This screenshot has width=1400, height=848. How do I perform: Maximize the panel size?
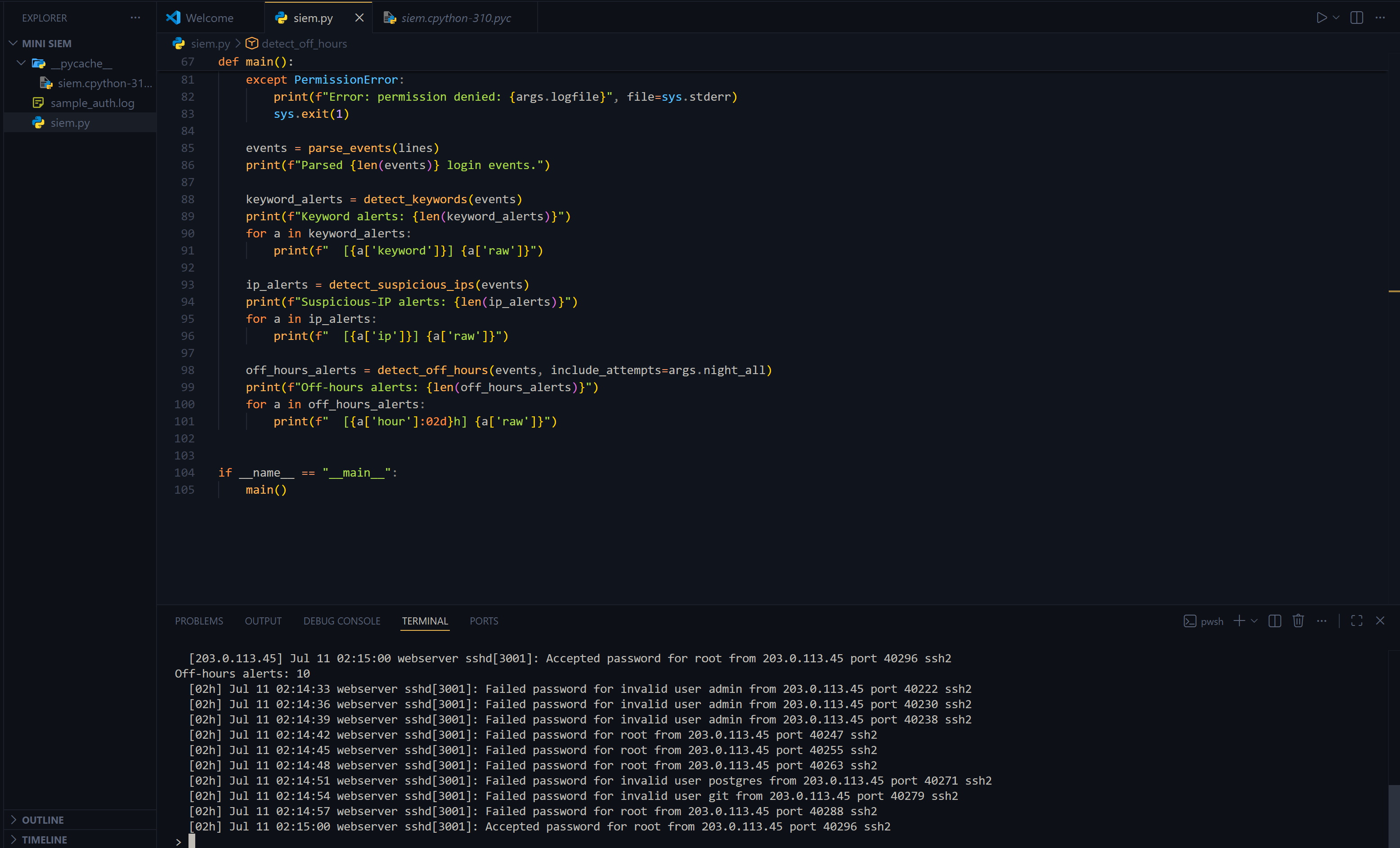point(1357,621)
